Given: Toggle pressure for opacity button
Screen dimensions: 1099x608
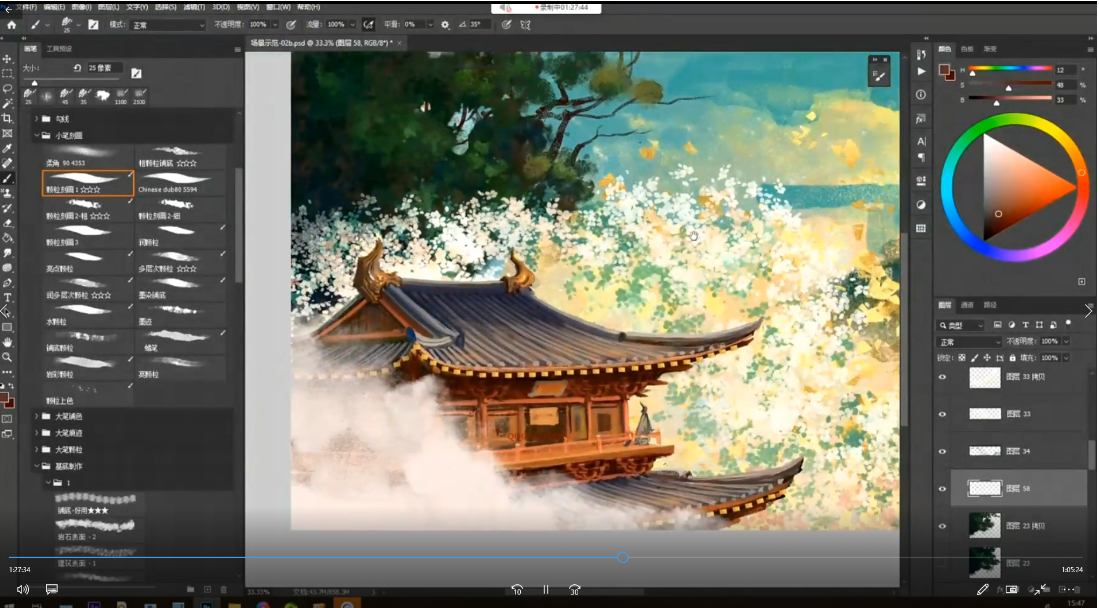Looking at the screenshot, I should [x=291, y=25].
